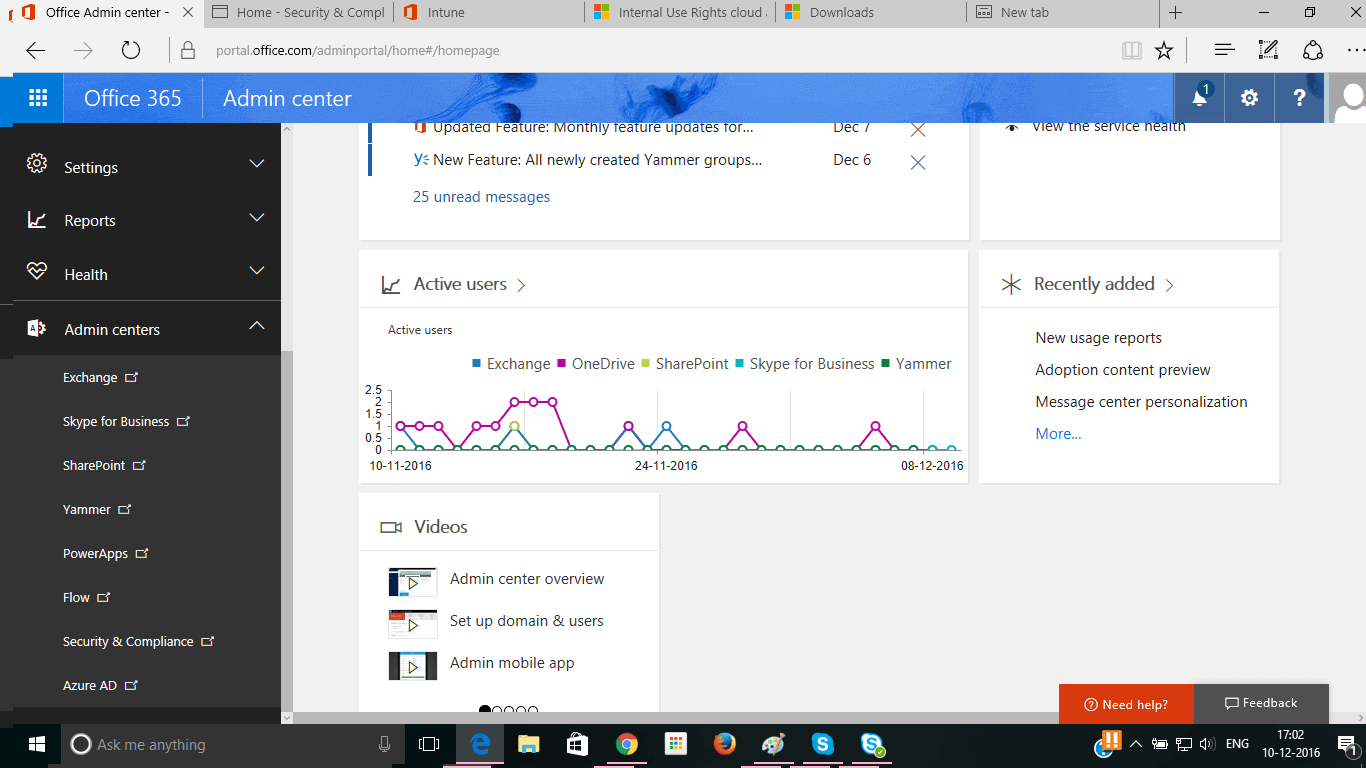Open the Windows Start menu
1366x768 pixels.
(x=38, y=744)
